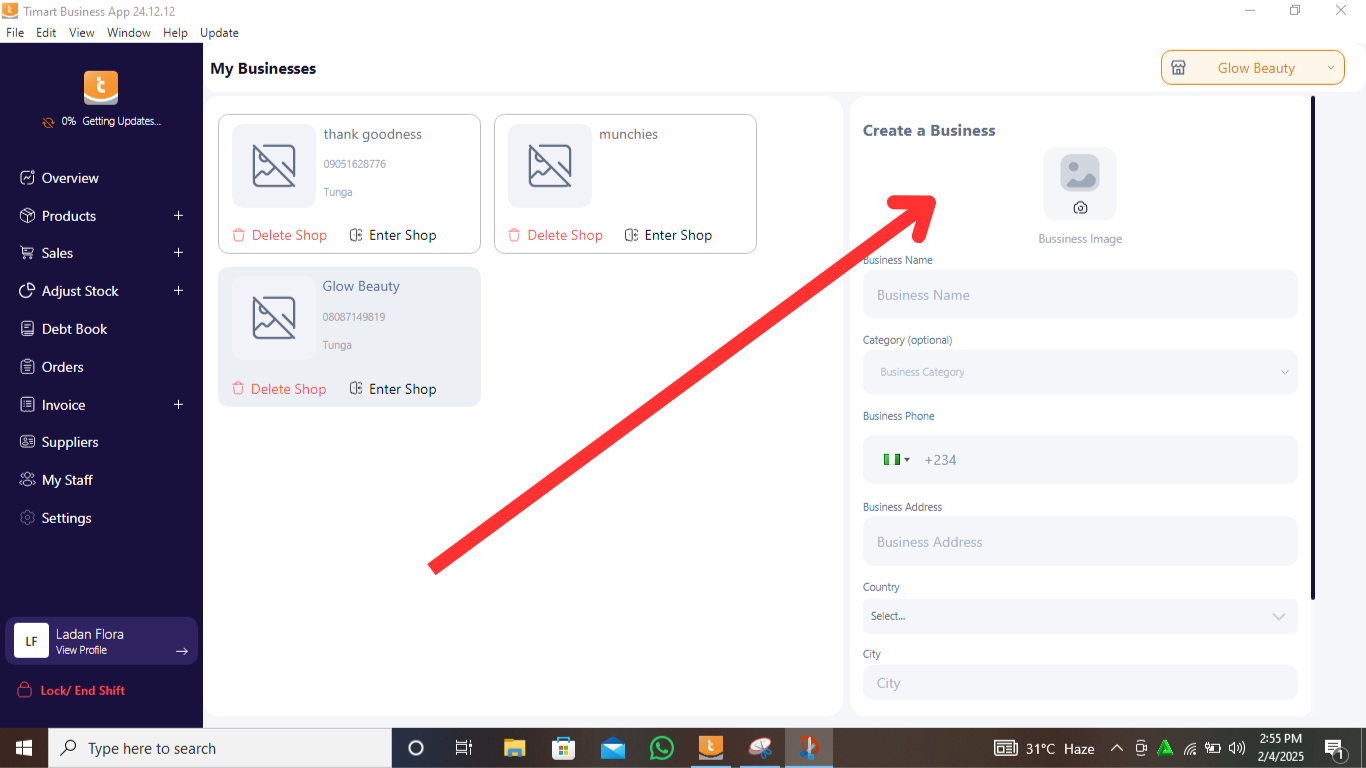The width and height of the screenshot is (1366, 768).
Task: Click the thank goodness shop image placeholder
Action: (274, 166)
